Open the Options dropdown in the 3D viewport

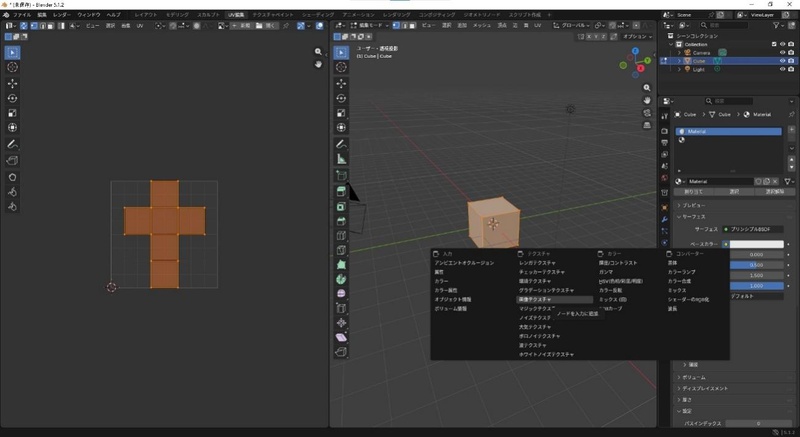637,37
